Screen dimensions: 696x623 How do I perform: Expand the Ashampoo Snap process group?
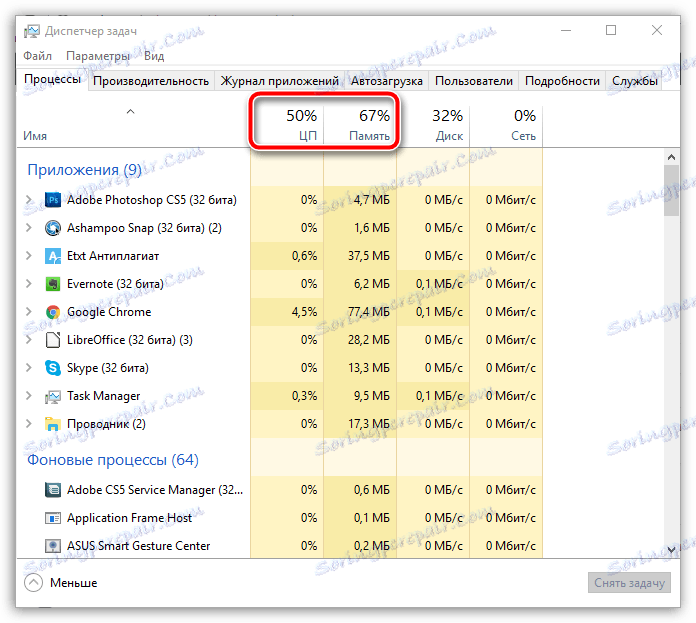[x=29, y=228]
